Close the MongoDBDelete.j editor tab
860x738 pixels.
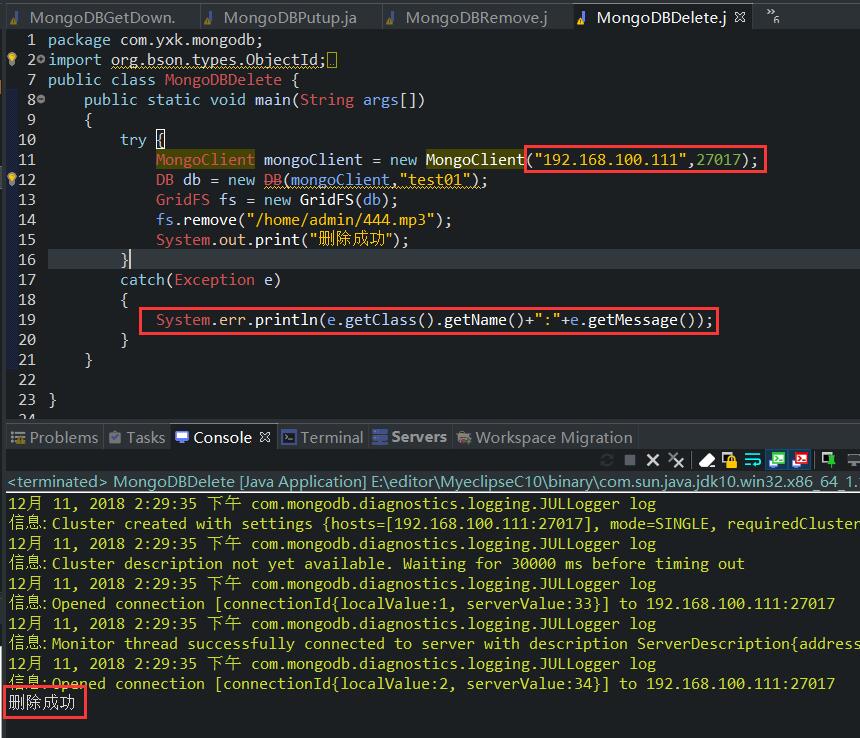click(740, 17)
